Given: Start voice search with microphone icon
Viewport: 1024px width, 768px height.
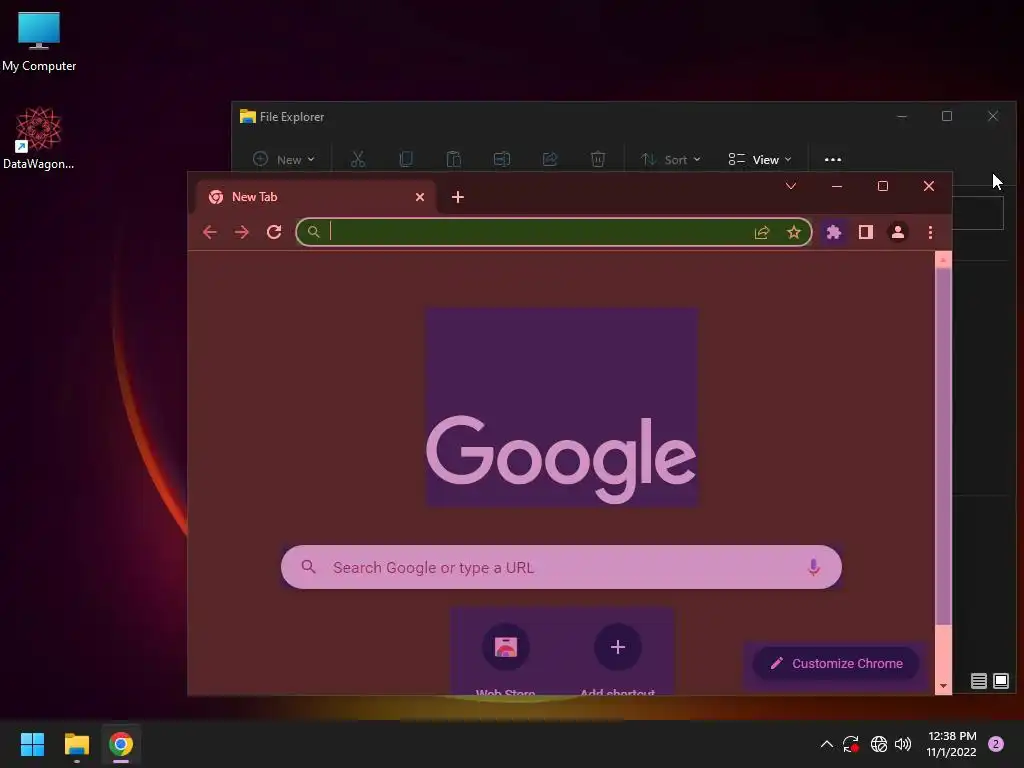Looking at the screenshot, I should (813, 568).
